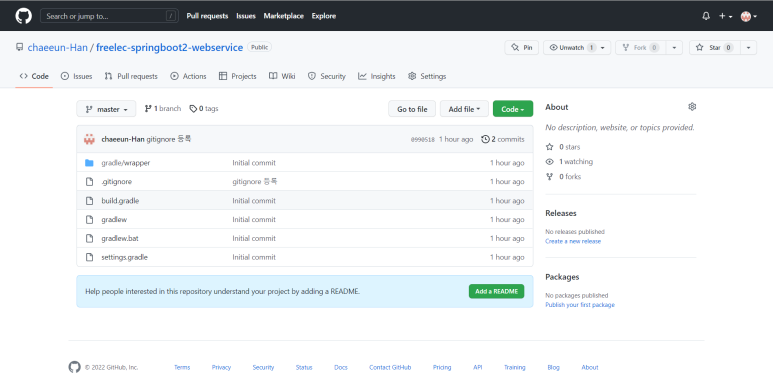The height and width of the screenshot is (378, 773).
Task: Open chaeeun-Han avatar in commit row
Action: pyautogui.click(x=89, y=139)
